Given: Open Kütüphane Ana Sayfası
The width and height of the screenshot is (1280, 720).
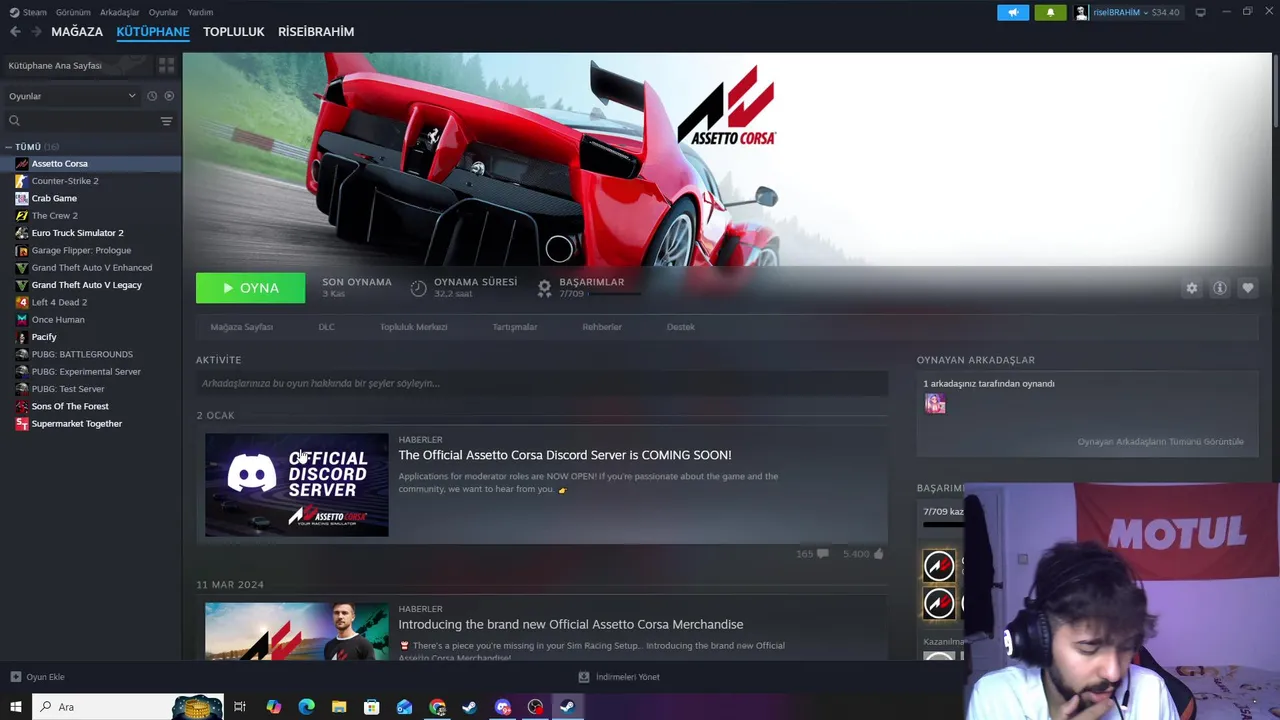Looking at the screenshot, I should [x=55, y=66].
